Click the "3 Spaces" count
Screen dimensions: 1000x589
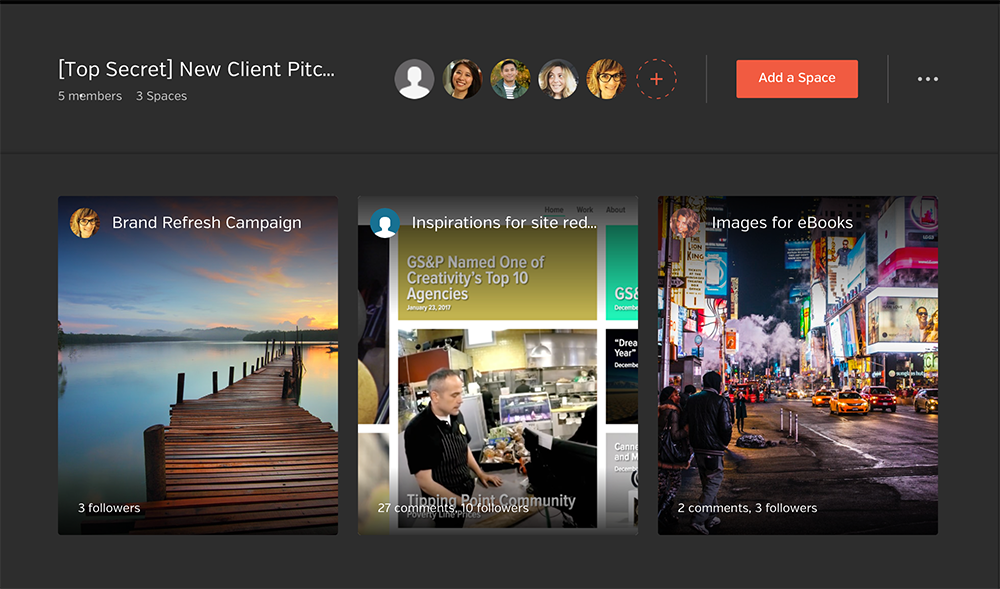tap(161, 96)
